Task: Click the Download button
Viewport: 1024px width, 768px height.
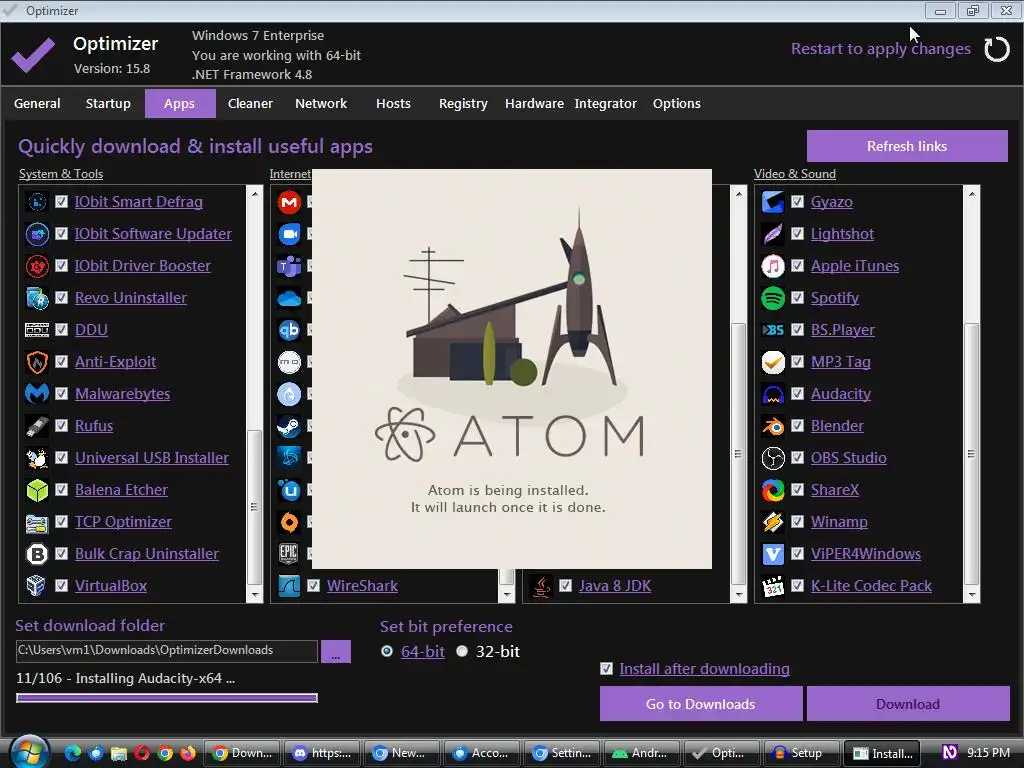Action: click(x=908, y=704)
